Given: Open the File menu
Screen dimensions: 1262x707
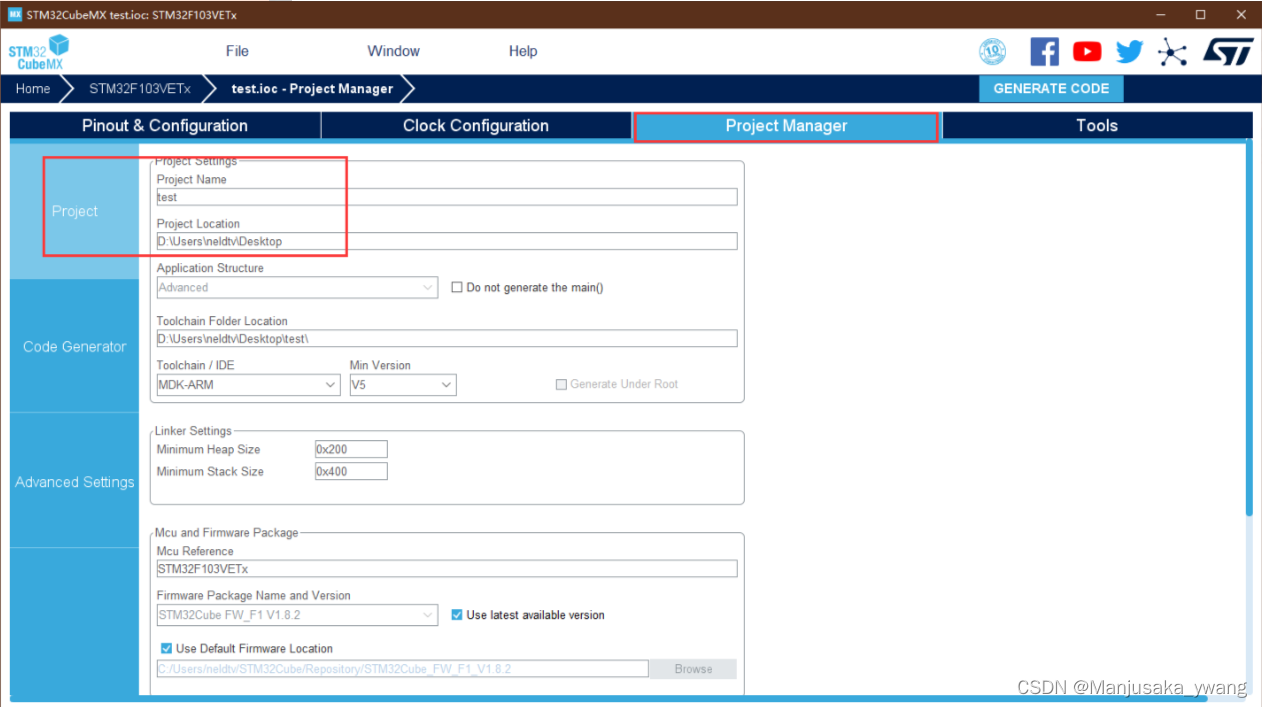Looking at the screenshot, I should [x=237, y=51].
